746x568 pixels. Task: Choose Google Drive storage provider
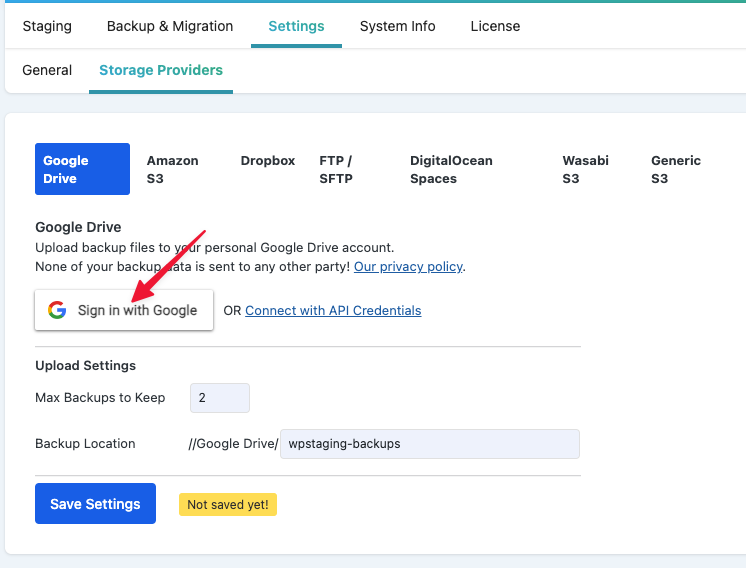tap(82, 169)
